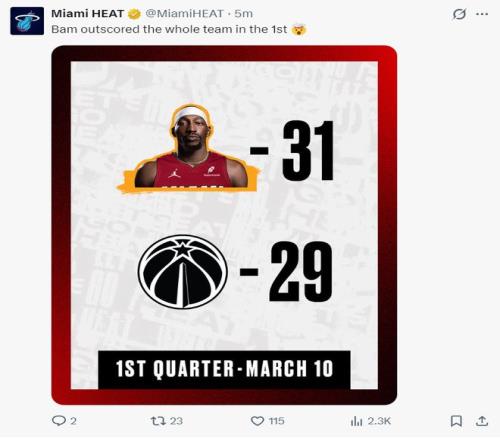Open the Miami HEAT display name link
Viewport: 500px width, 440px height.
[87, 14]
